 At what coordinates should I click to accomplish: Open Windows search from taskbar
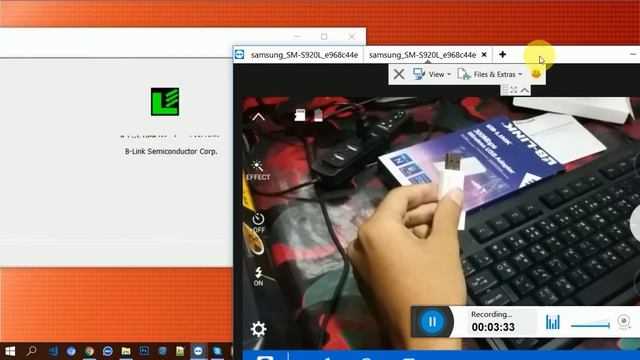pyautogui.click(x=31, y=351)
